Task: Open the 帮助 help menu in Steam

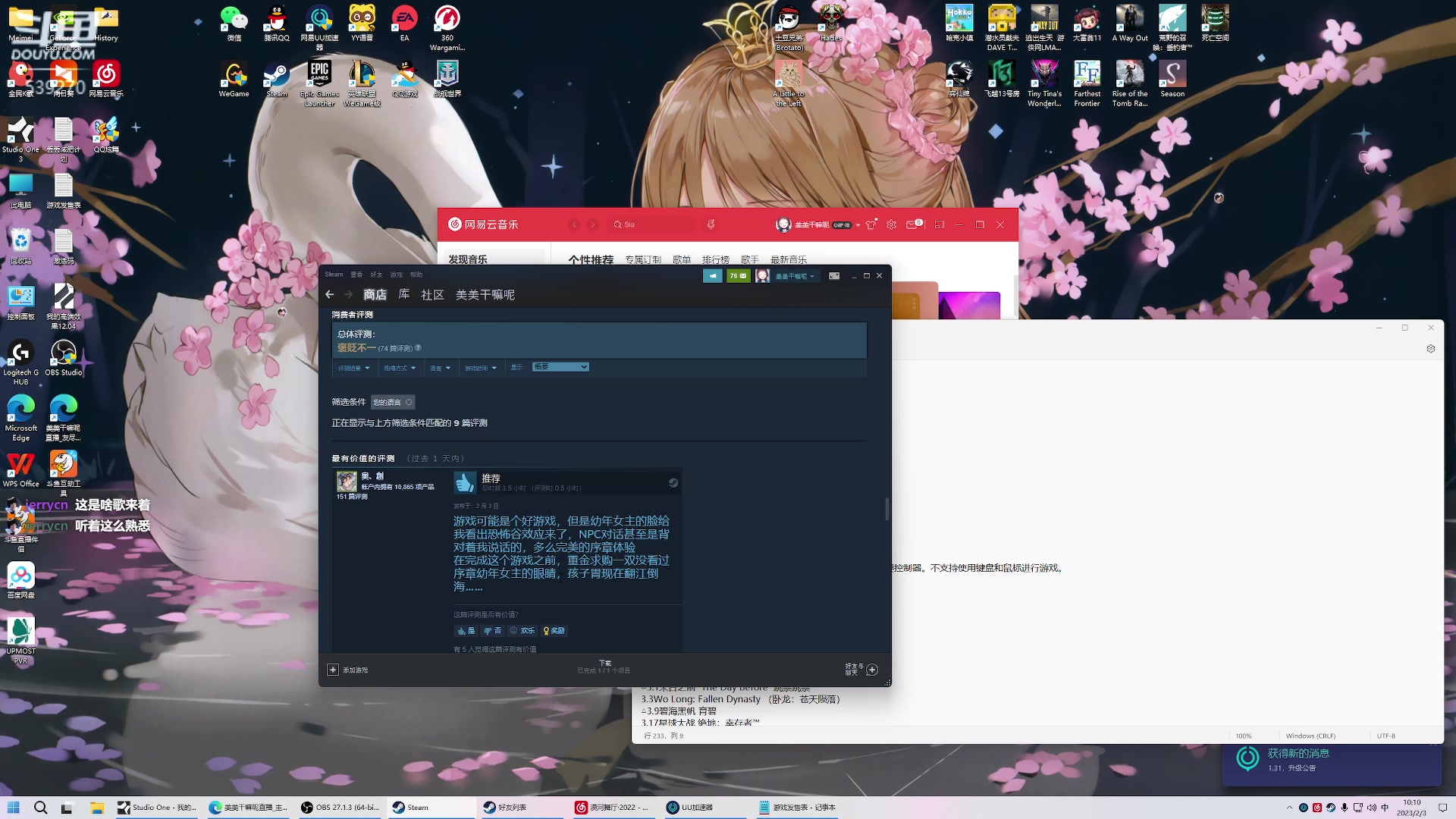Action: (x=416, y=275)
